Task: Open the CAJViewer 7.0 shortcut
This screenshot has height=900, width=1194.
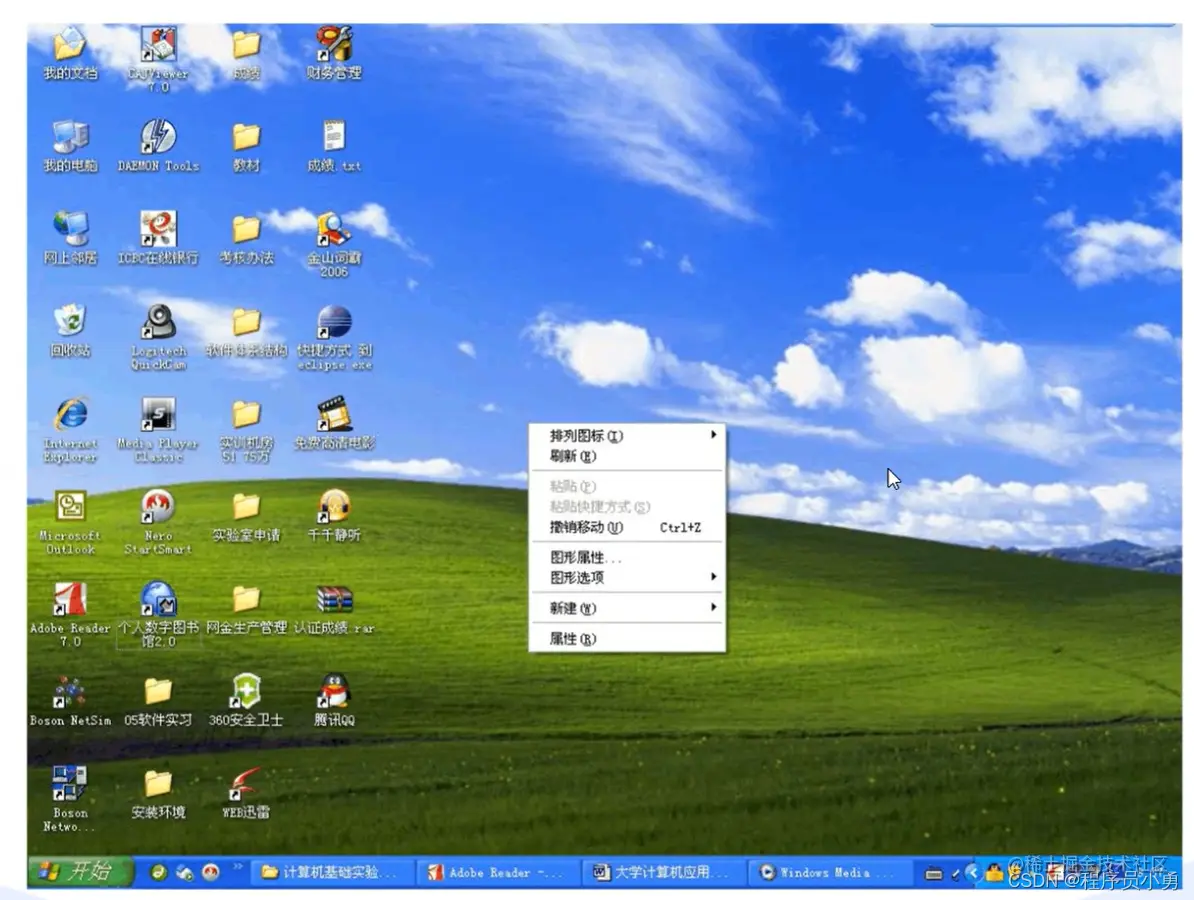Action: pos(158,59)
